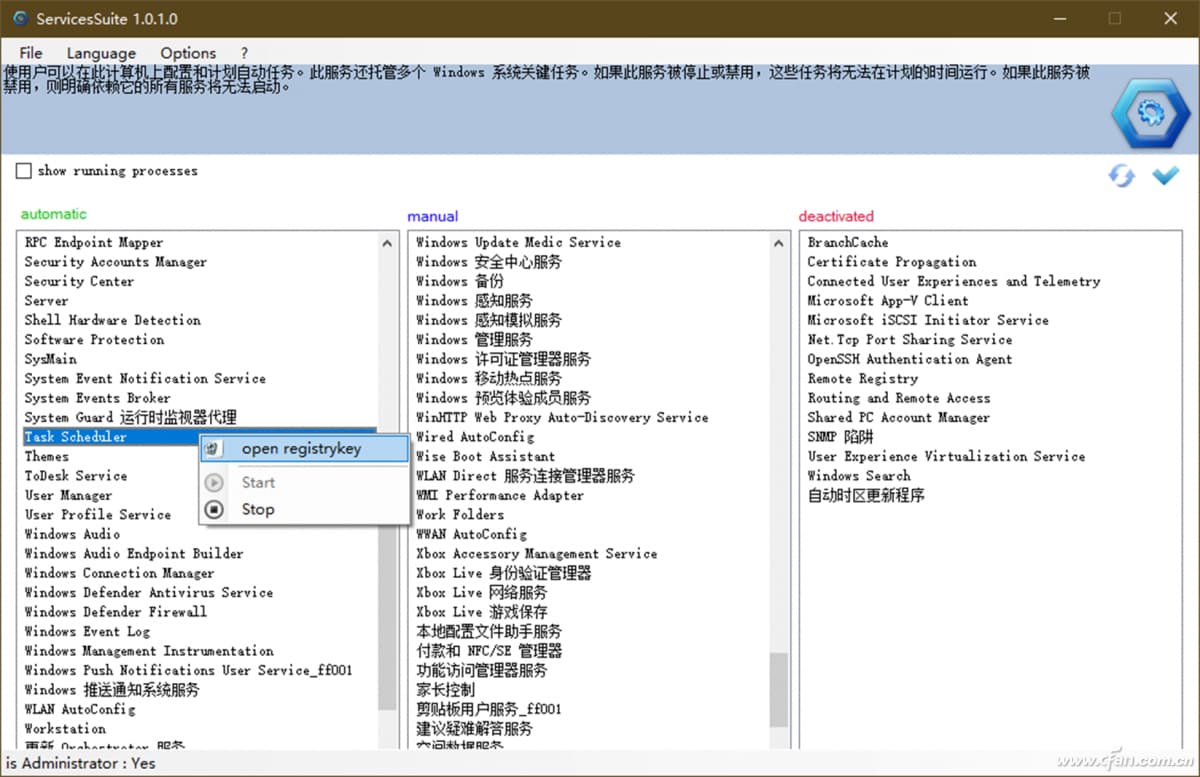The width and height of the screenshot is (1200, 777).
Task: Select Stop in the context menu
Action: coord(257,510)
